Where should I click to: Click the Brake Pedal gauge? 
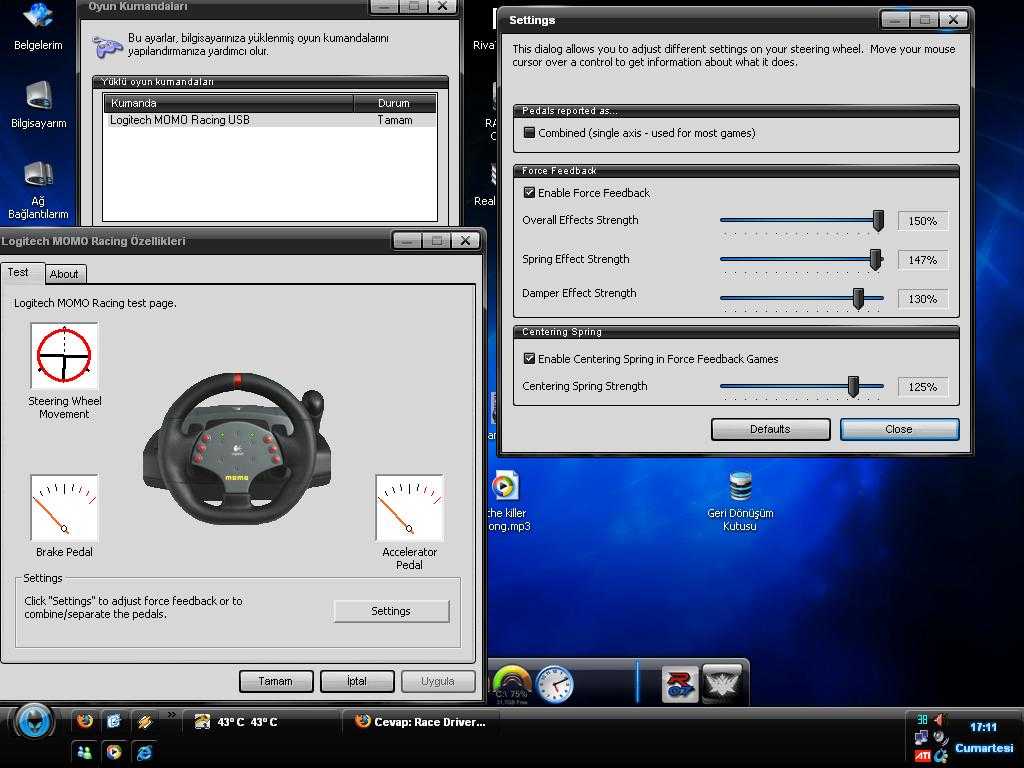(x=64, y=508)
